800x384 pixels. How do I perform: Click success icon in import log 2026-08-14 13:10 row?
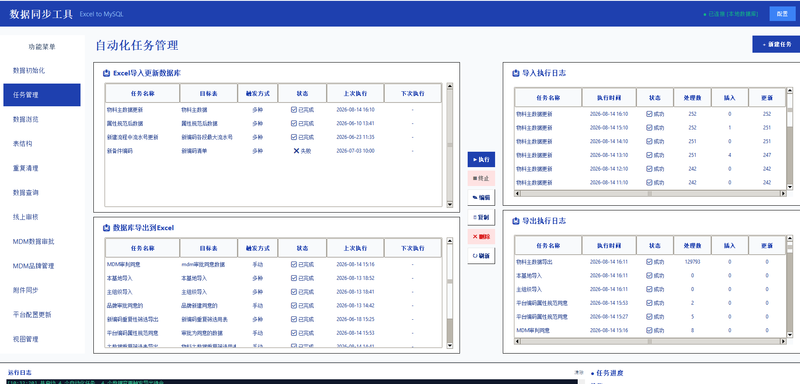point(649,155)
